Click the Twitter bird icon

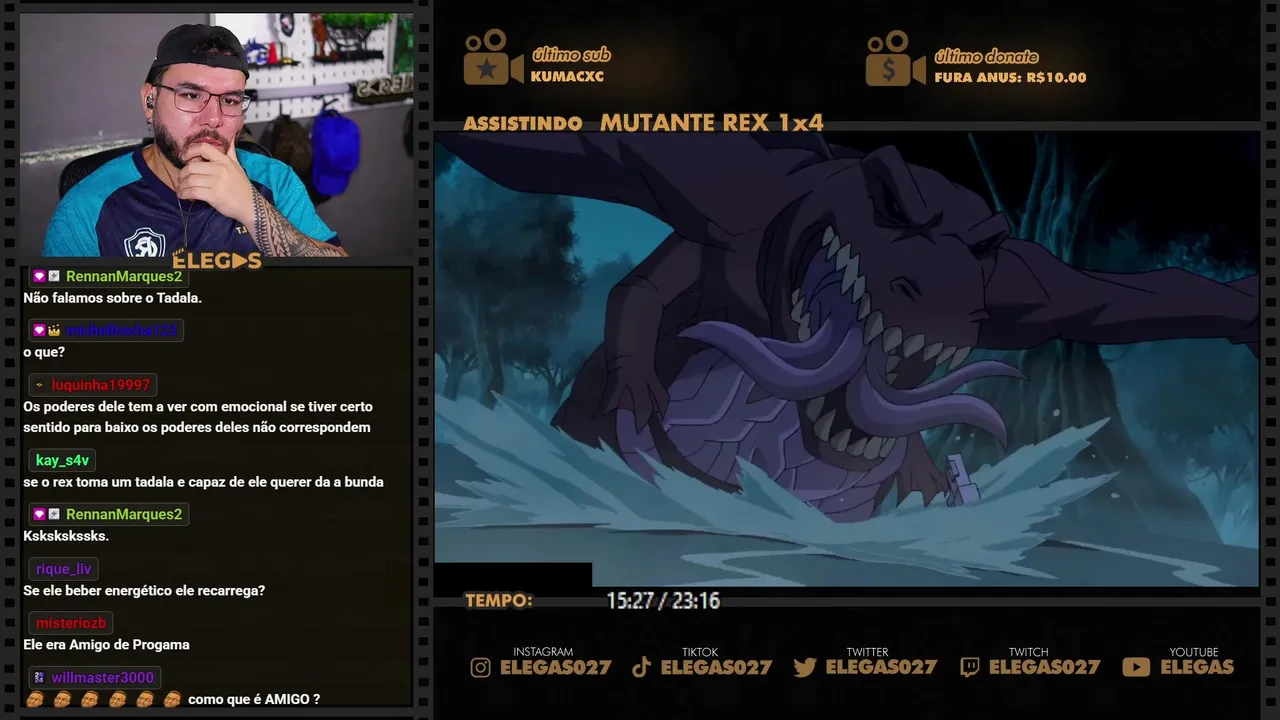point(805,667)
